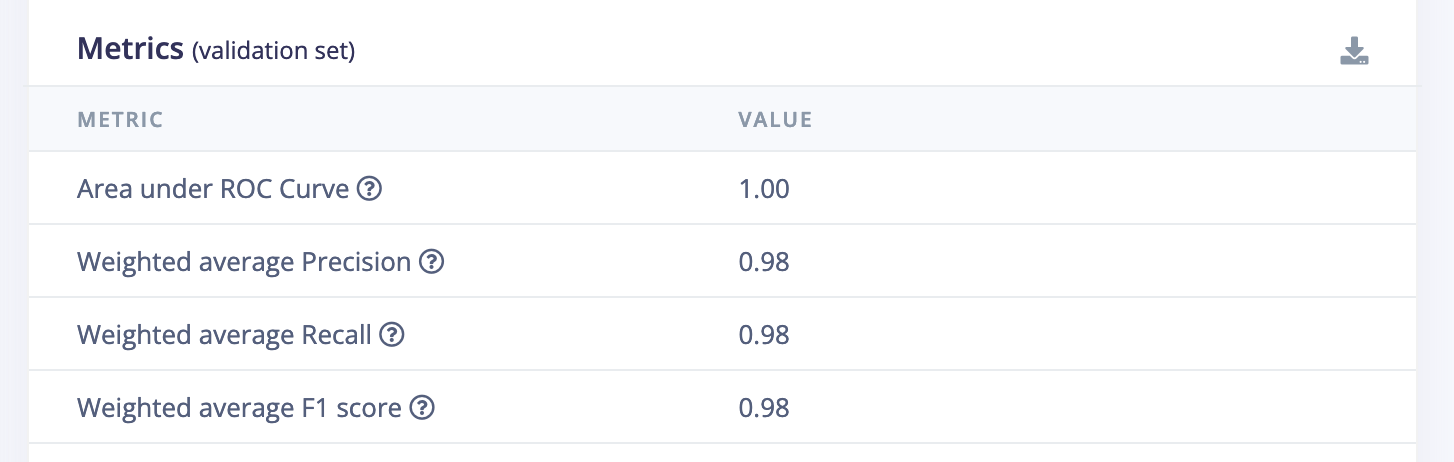Select the Weighted average Precision label
This screenshot has width=1454, height=462.
pyautogui.click(x=244, y=262)
